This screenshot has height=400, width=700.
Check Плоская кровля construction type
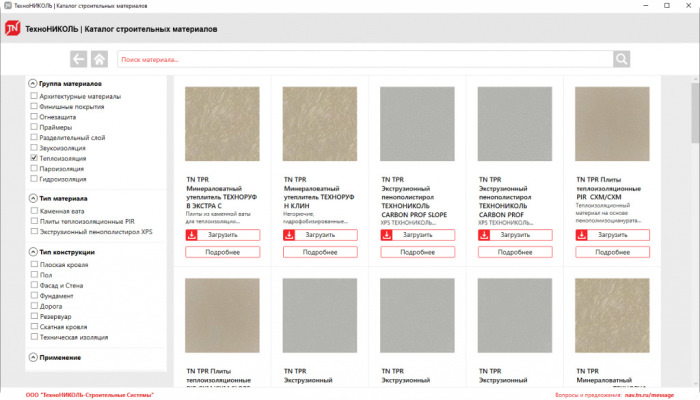(34, 264)
